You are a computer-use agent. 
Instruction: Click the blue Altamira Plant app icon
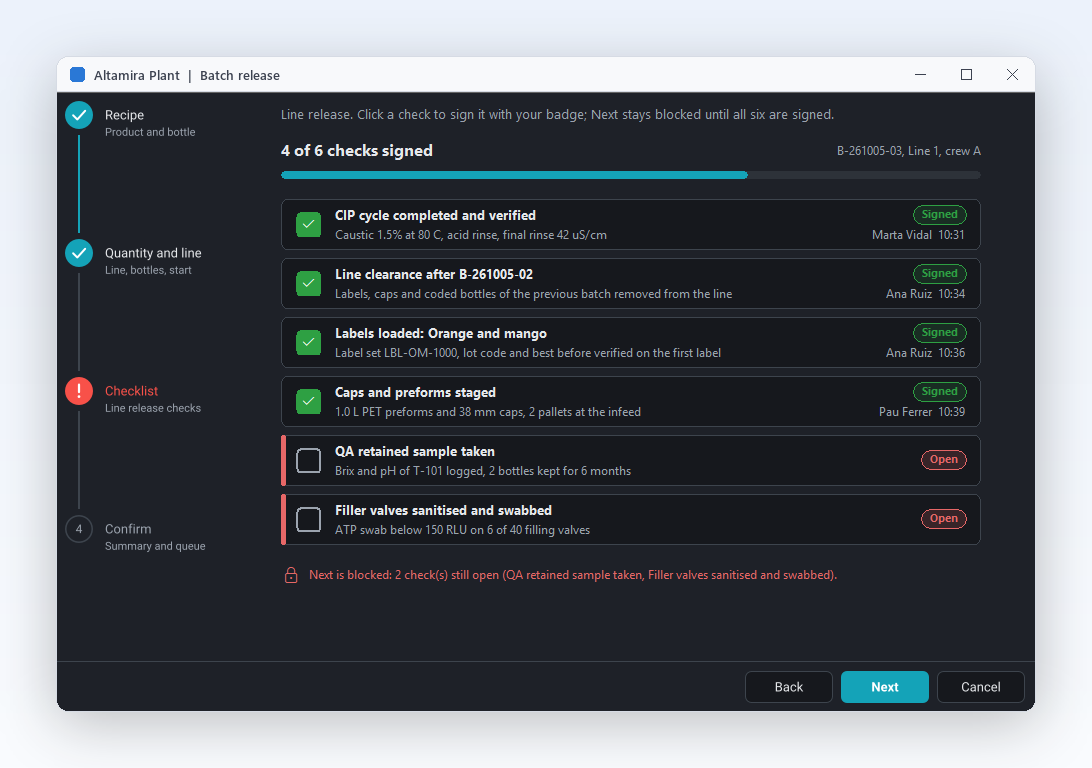pyautogui.click(x=77, y=75)
